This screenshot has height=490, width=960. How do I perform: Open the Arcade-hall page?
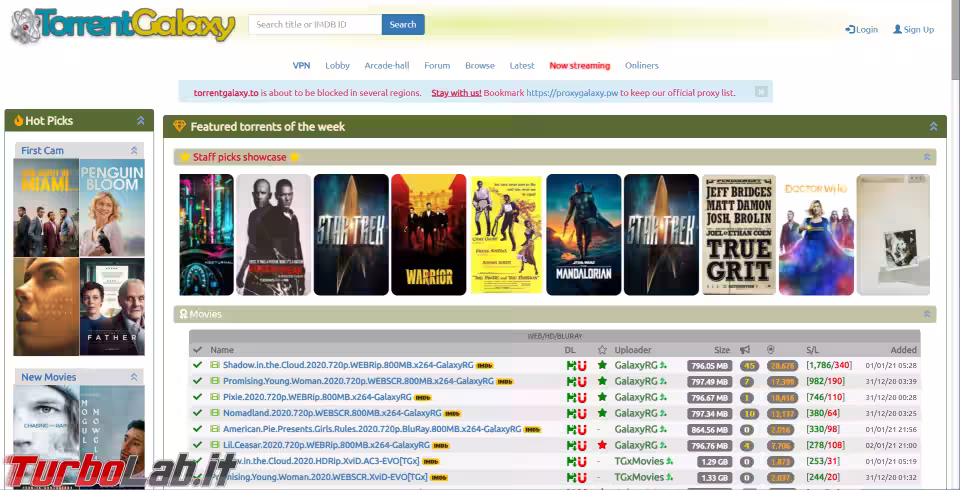pyautogui.click(x=387, y=66)
